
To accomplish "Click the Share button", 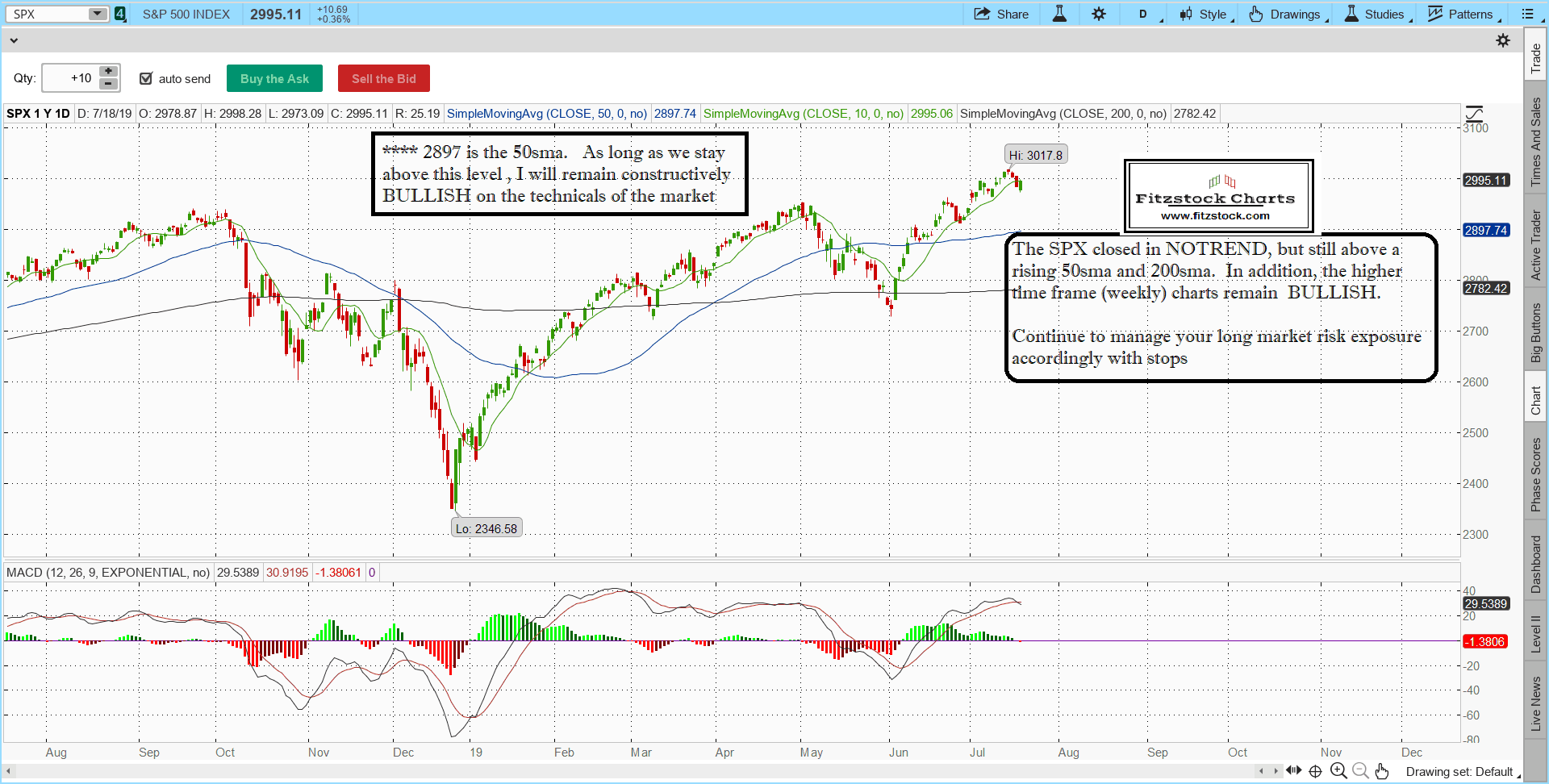I will 1001,14.
